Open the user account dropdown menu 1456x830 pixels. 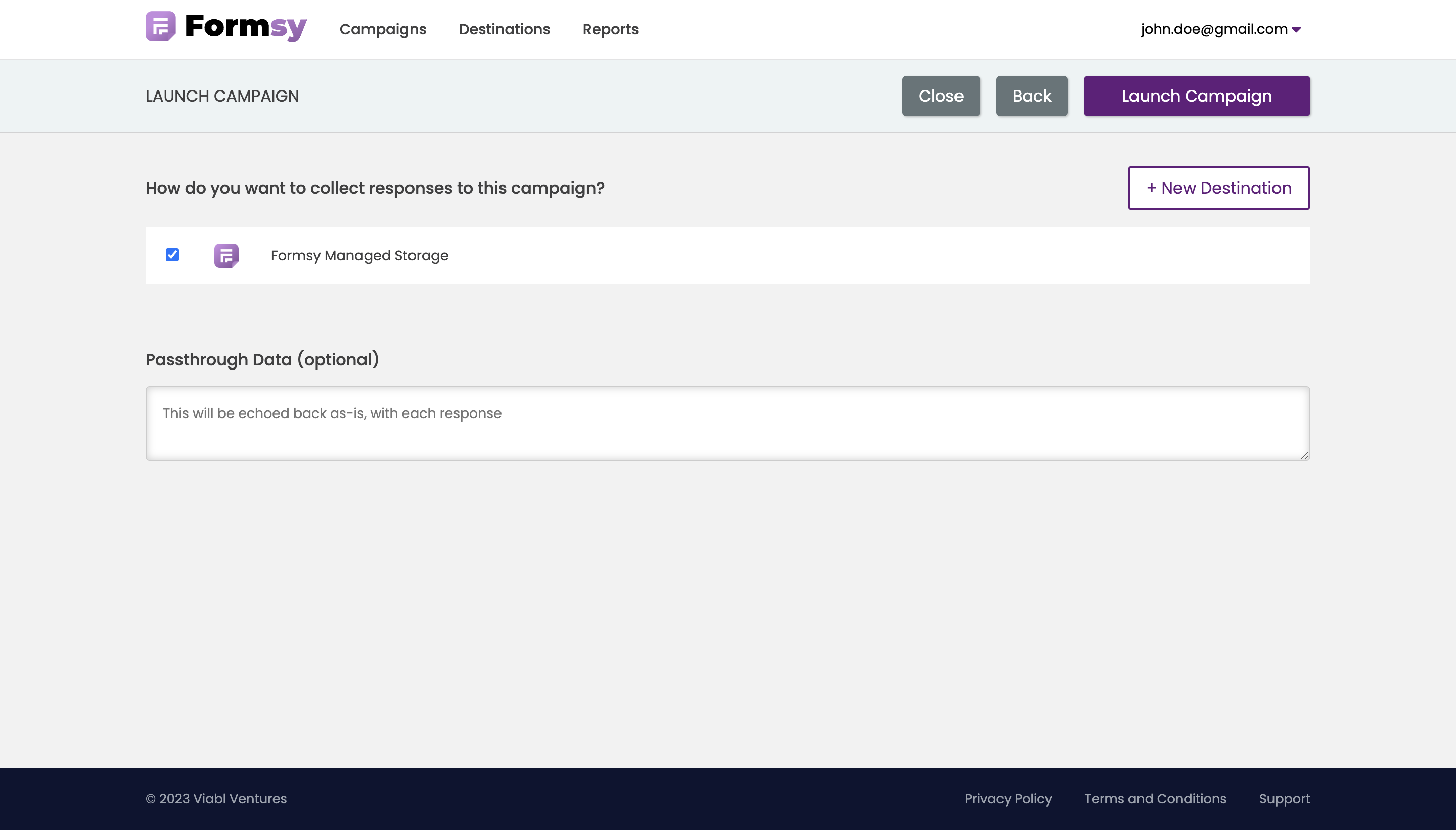[1220, 29]
